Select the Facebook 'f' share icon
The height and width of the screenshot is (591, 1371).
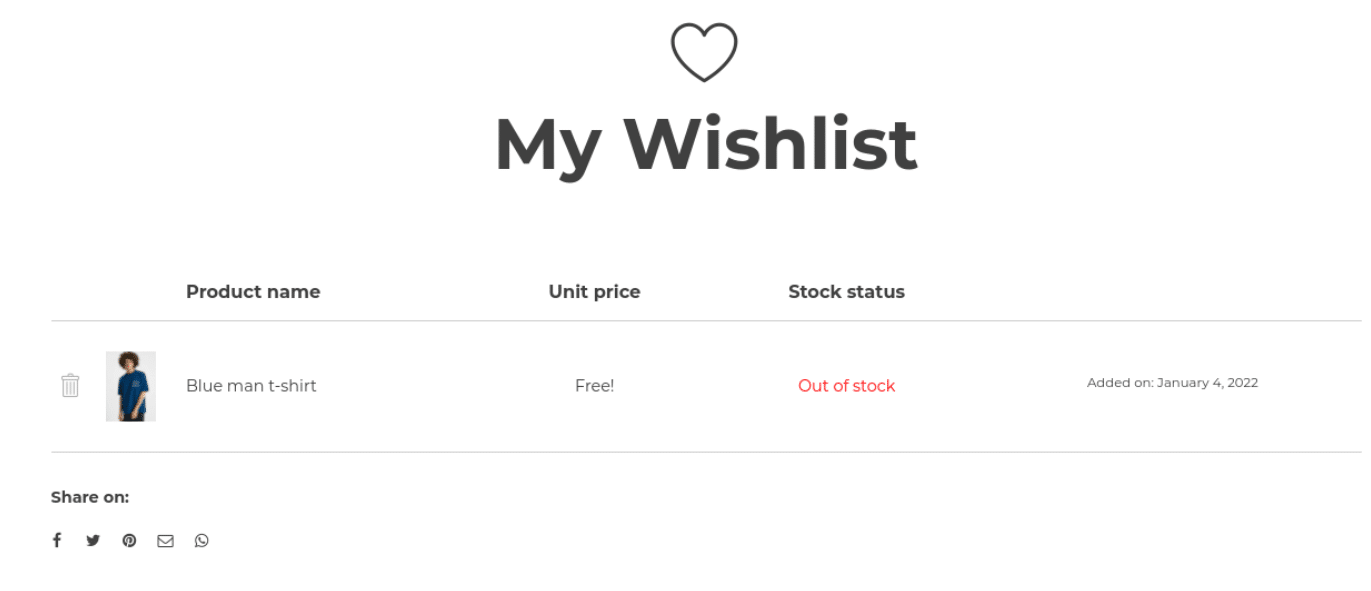pyautogui.click(x=57, y=541)
